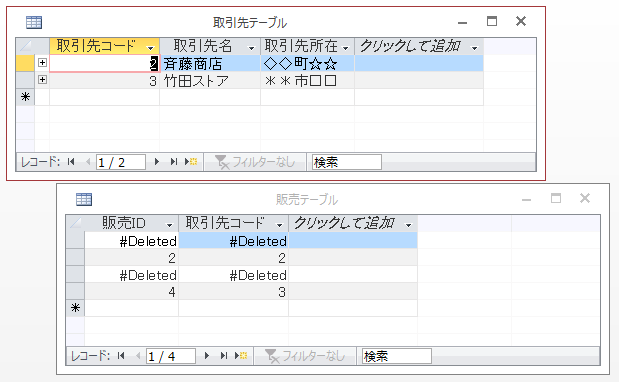
Task: Expand subdatasheet for 斉藤商店 row
Action: pyautogui.click(x=42, y=63)
